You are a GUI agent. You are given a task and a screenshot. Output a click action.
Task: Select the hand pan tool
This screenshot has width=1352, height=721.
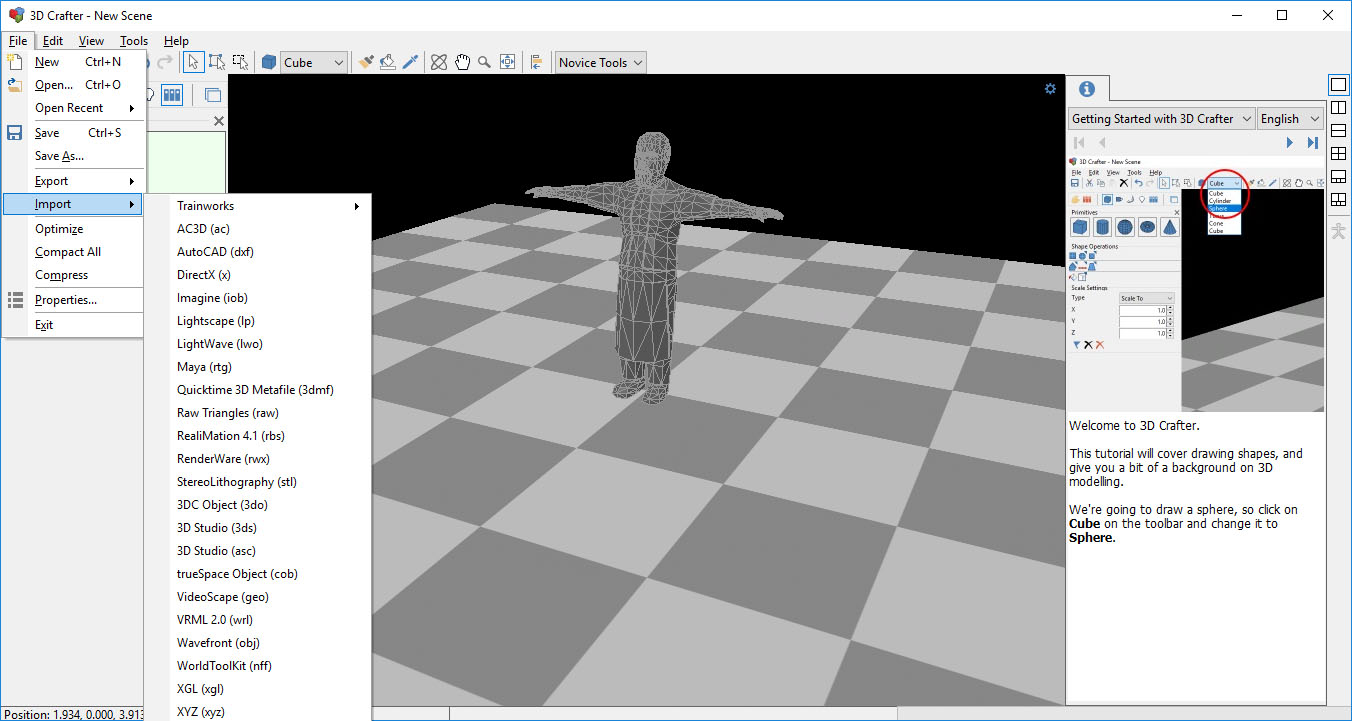462,62
